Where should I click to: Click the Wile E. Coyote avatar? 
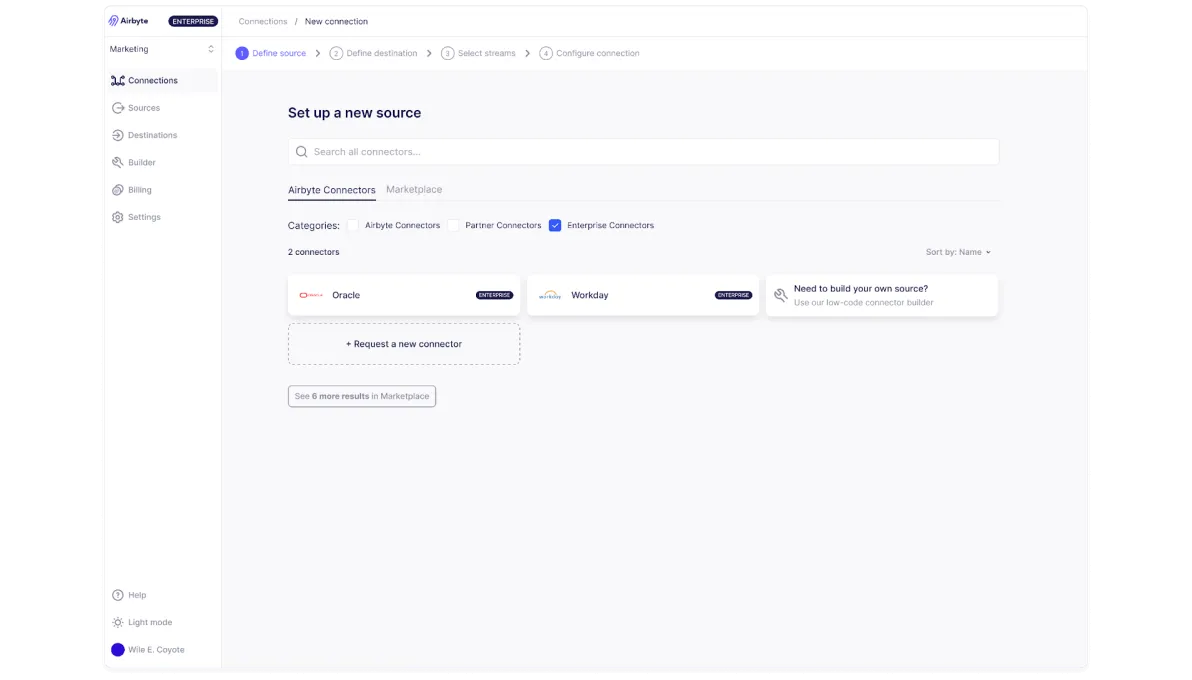click(118, 650)
